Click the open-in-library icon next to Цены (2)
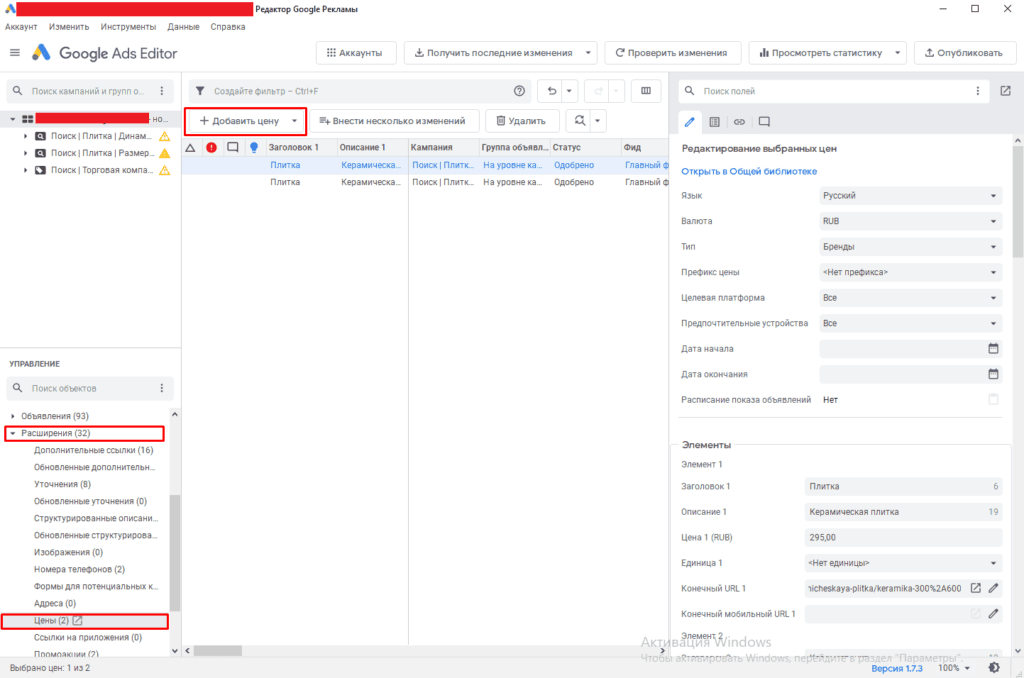Screen dimensions: 1024x678 [78, 620]
